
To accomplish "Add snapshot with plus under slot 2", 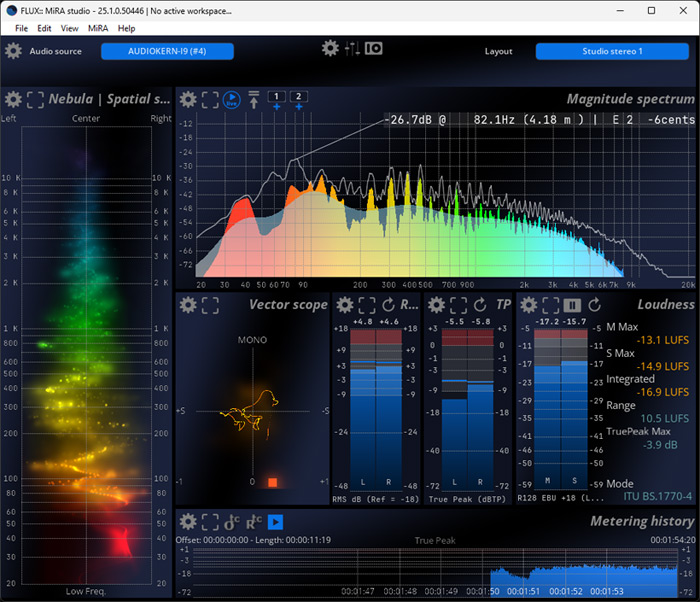I will (x=299, y=107).
